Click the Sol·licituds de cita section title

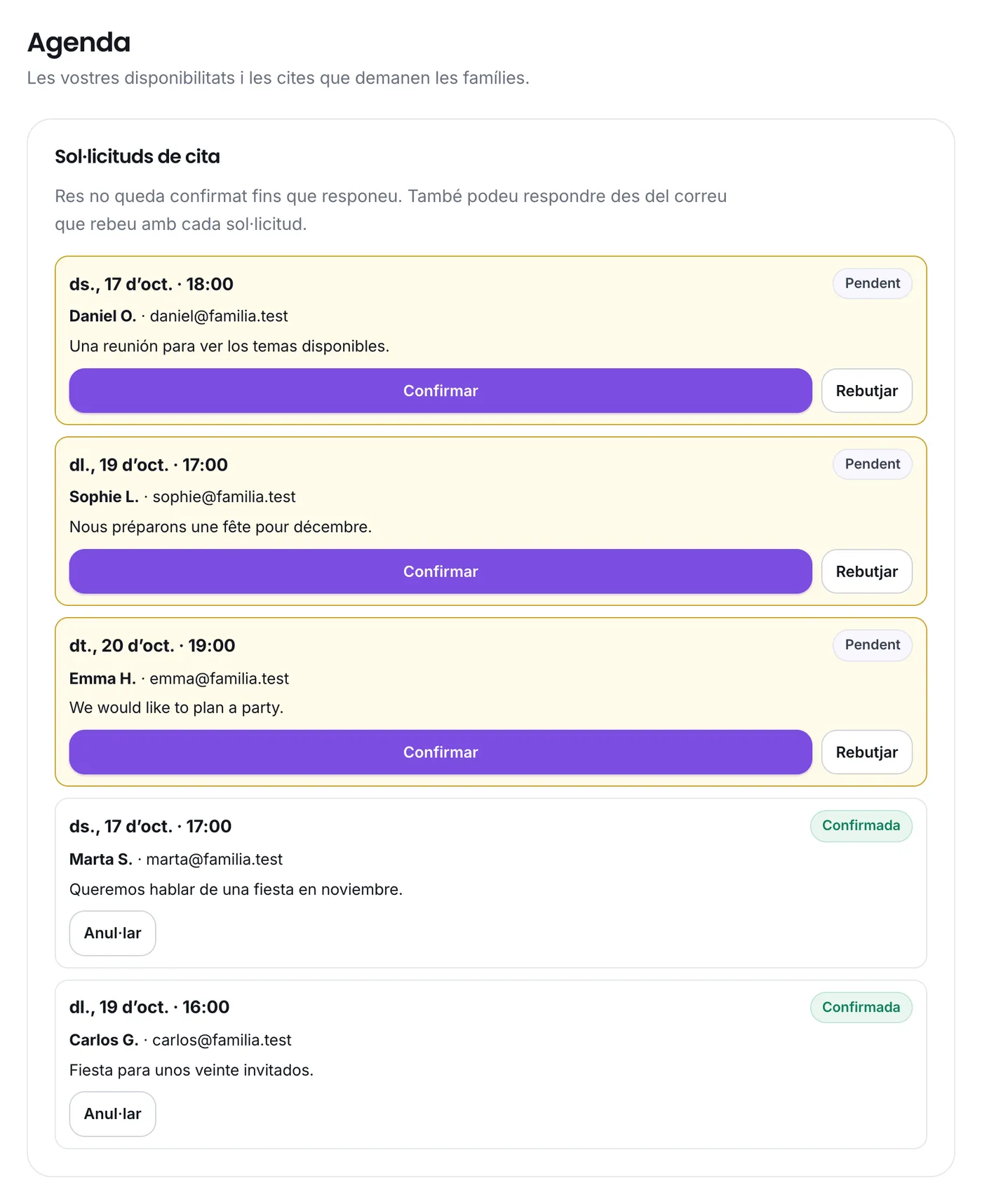coord(137,156)
